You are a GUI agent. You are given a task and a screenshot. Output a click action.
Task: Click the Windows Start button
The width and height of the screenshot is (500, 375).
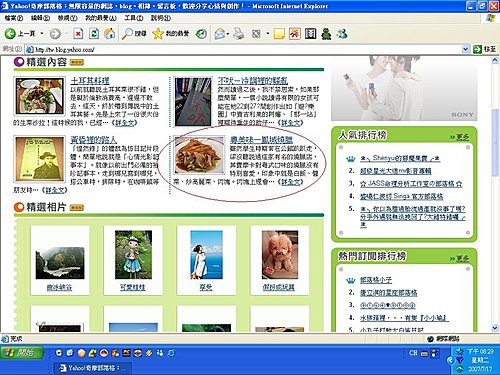click(22, 353)
